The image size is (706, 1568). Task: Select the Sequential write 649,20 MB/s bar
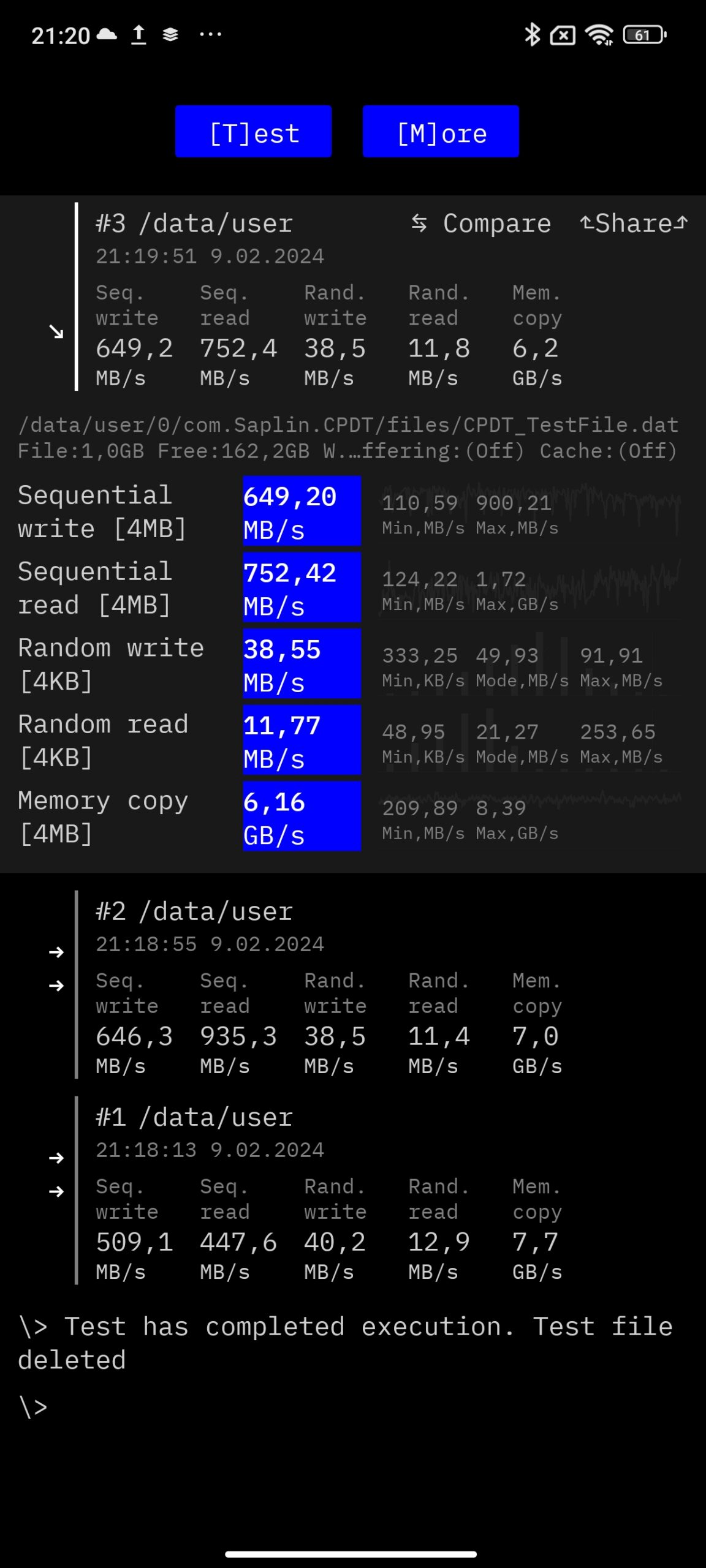[x=302, y=511]
